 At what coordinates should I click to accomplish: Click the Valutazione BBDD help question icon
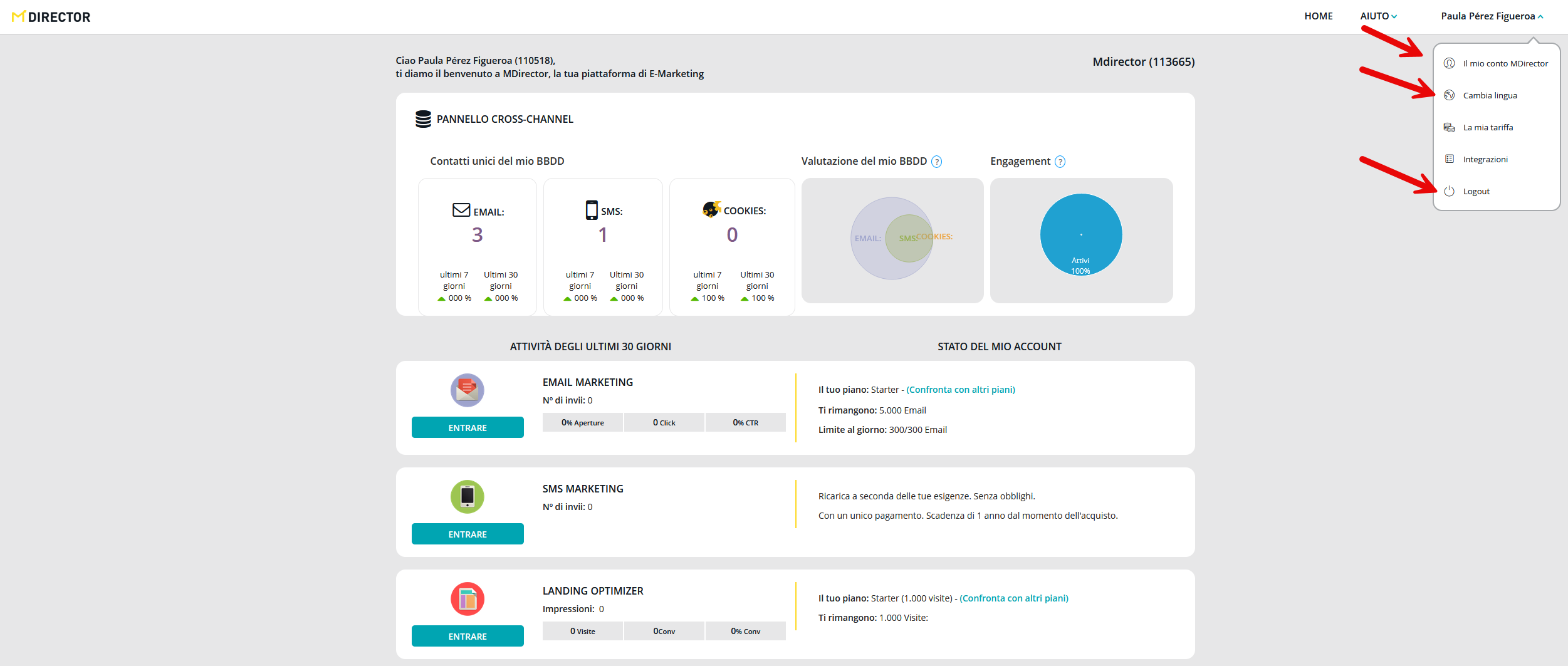[x=936, y=162]
